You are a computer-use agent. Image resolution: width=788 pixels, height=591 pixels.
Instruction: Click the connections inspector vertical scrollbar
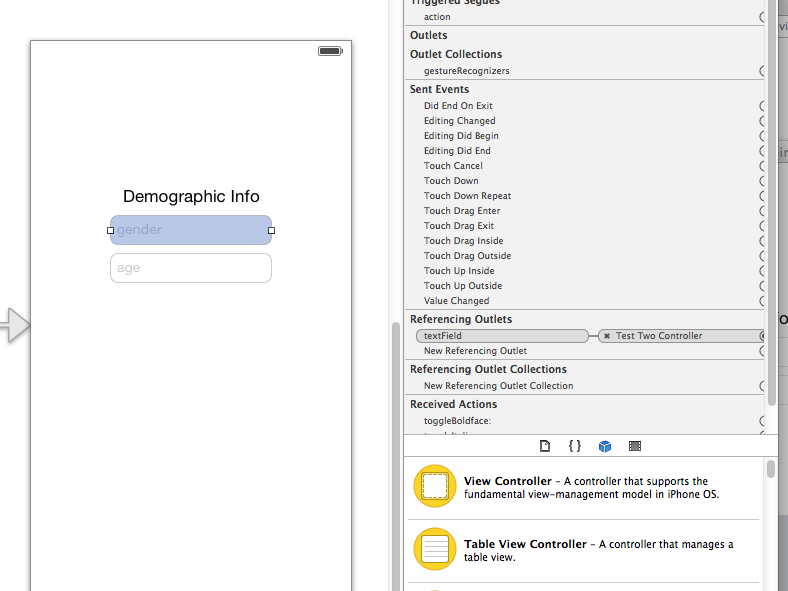pyautogui.click(x=771, y=204)
